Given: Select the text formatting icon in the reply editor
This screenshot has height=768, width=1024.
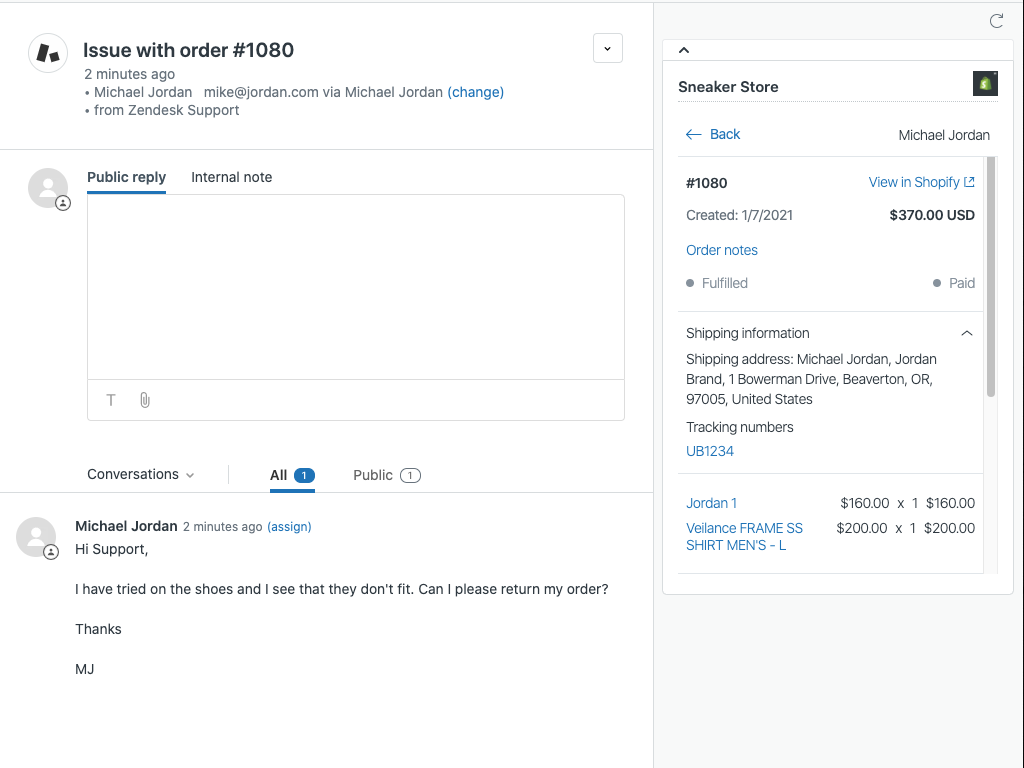Looking at the screenshot, I should point(110,400).
